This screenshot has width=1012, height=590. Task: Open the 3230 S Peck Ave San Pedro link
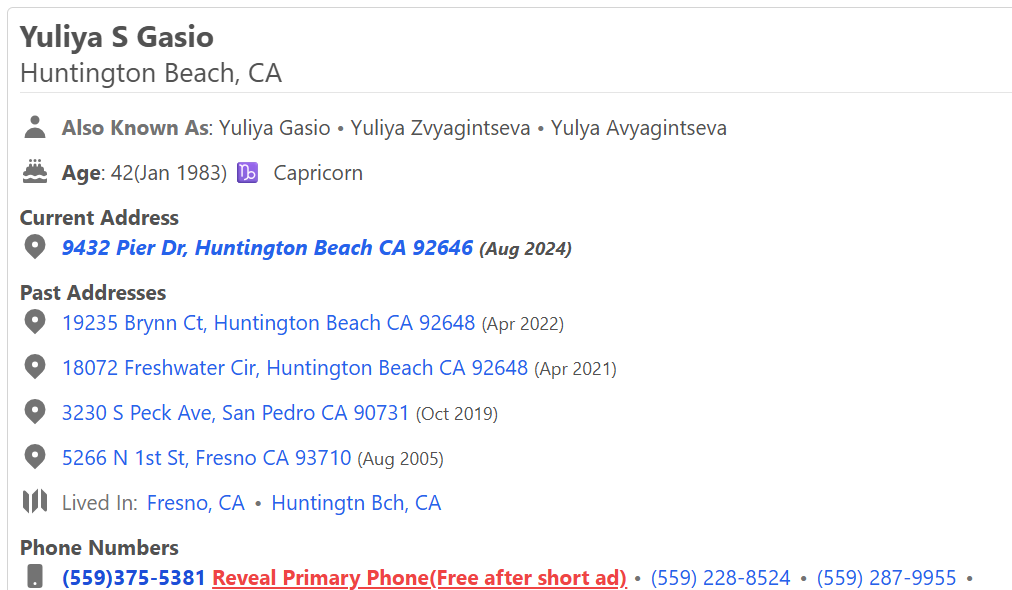pyautogui.click(x=235, y=413)
